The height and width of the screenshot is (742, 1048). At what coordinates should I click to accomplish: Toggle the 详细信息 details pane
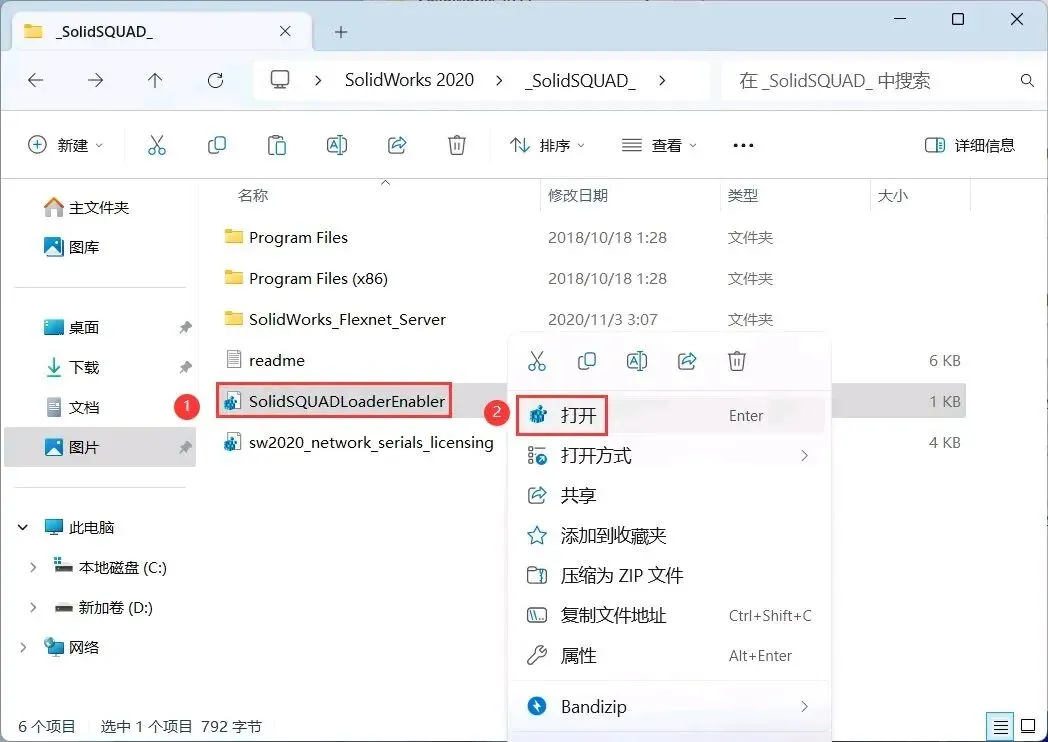pos(969,145)
